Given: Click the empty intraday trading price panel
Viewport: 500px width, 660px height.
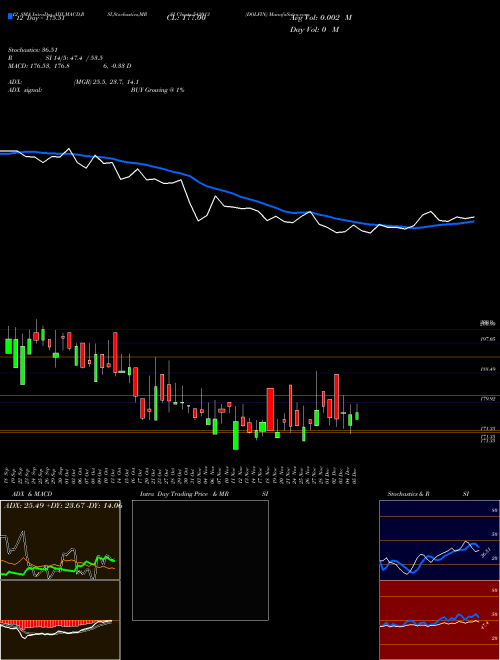Looking at the screenshot, I should [200, 560].
